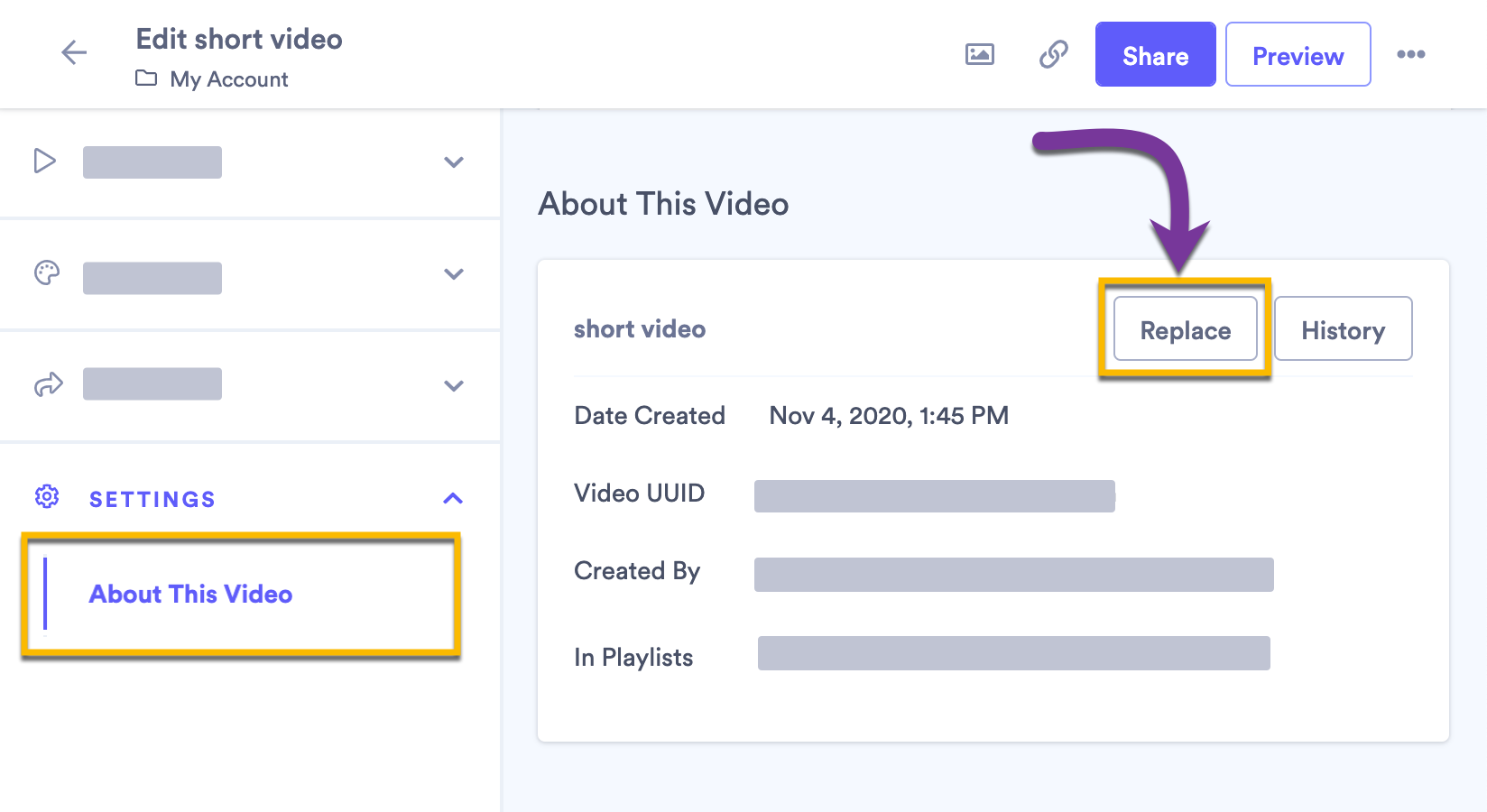Click the color palette icon in sidebar
1487x812 pixels.
pos(47,272)
